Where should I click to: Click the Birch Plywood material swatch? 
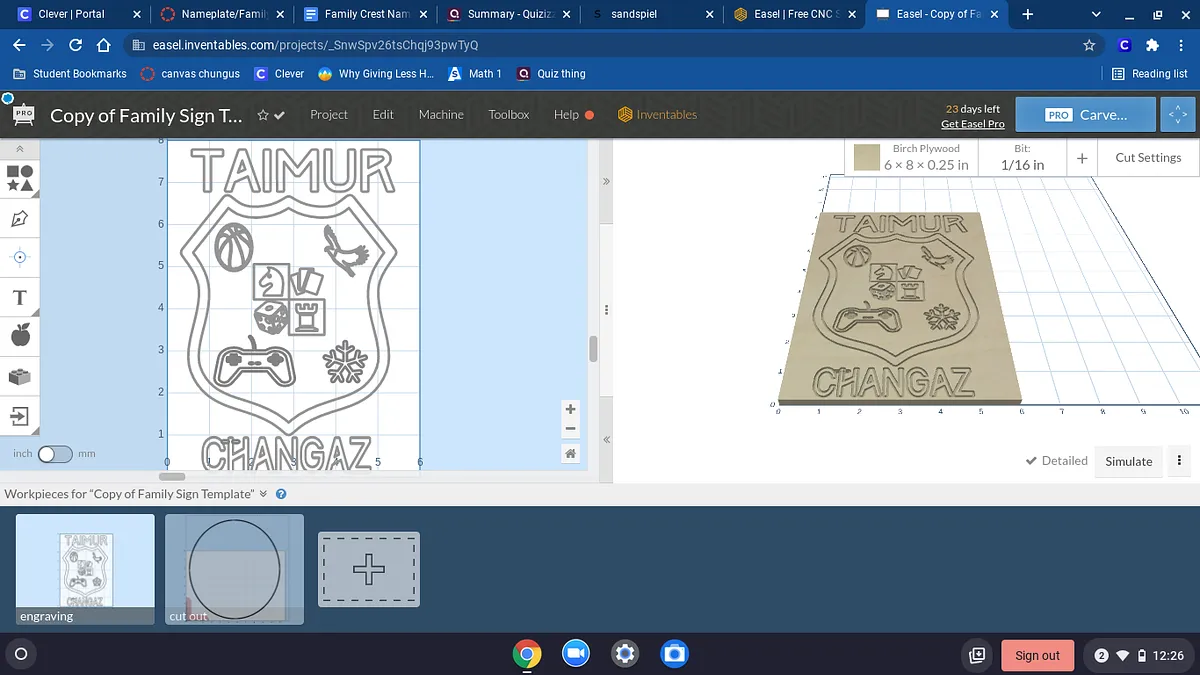pos(867,158)
